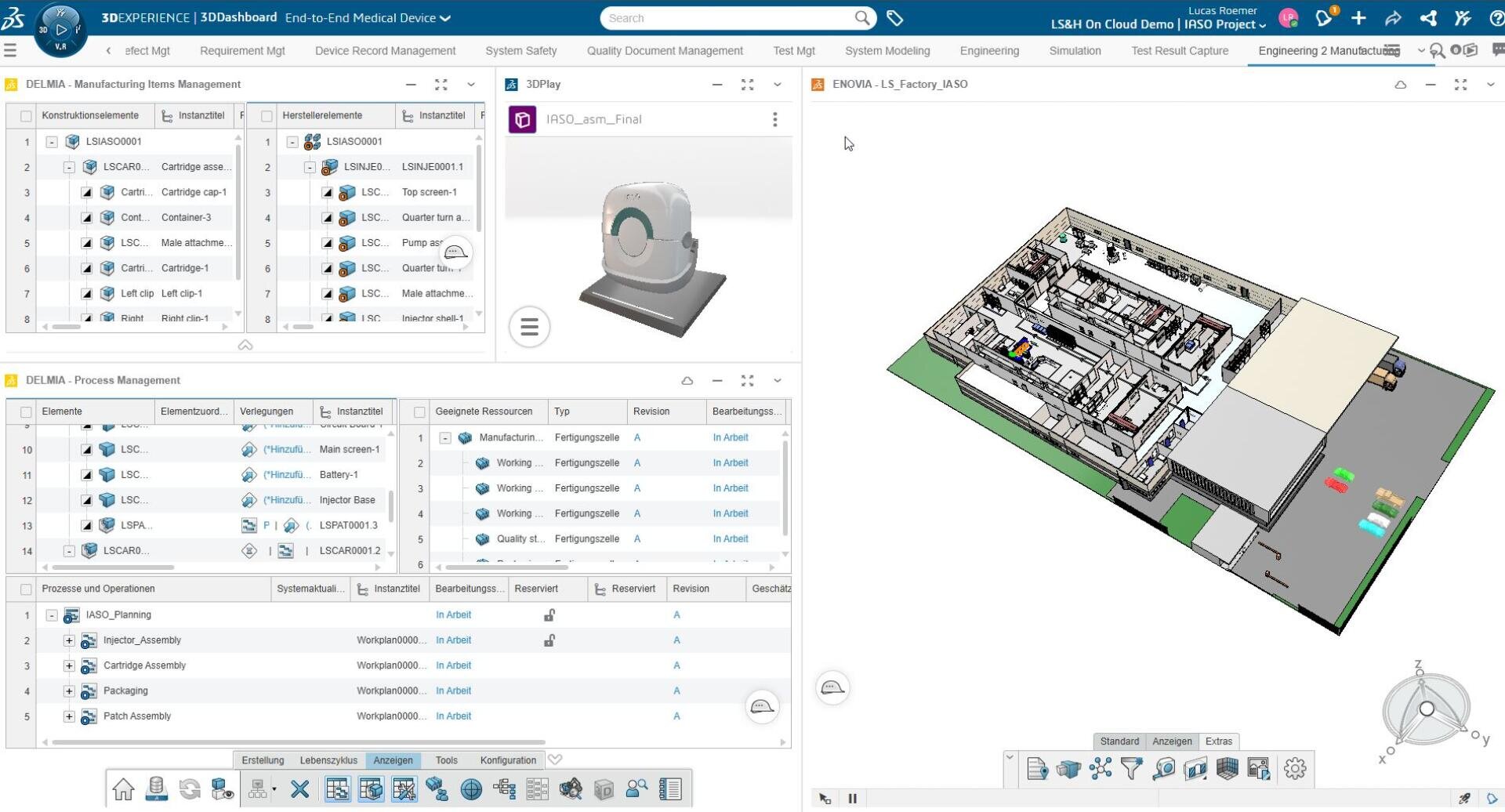Open the IASO Project credentials dropdown
The width and height of the screenshot is (1505, 812).
point(1225,24)
